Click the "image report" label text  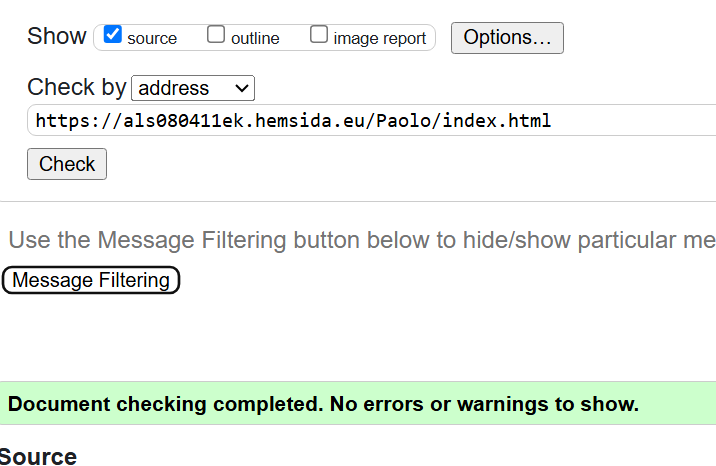(x=380, y=39)
